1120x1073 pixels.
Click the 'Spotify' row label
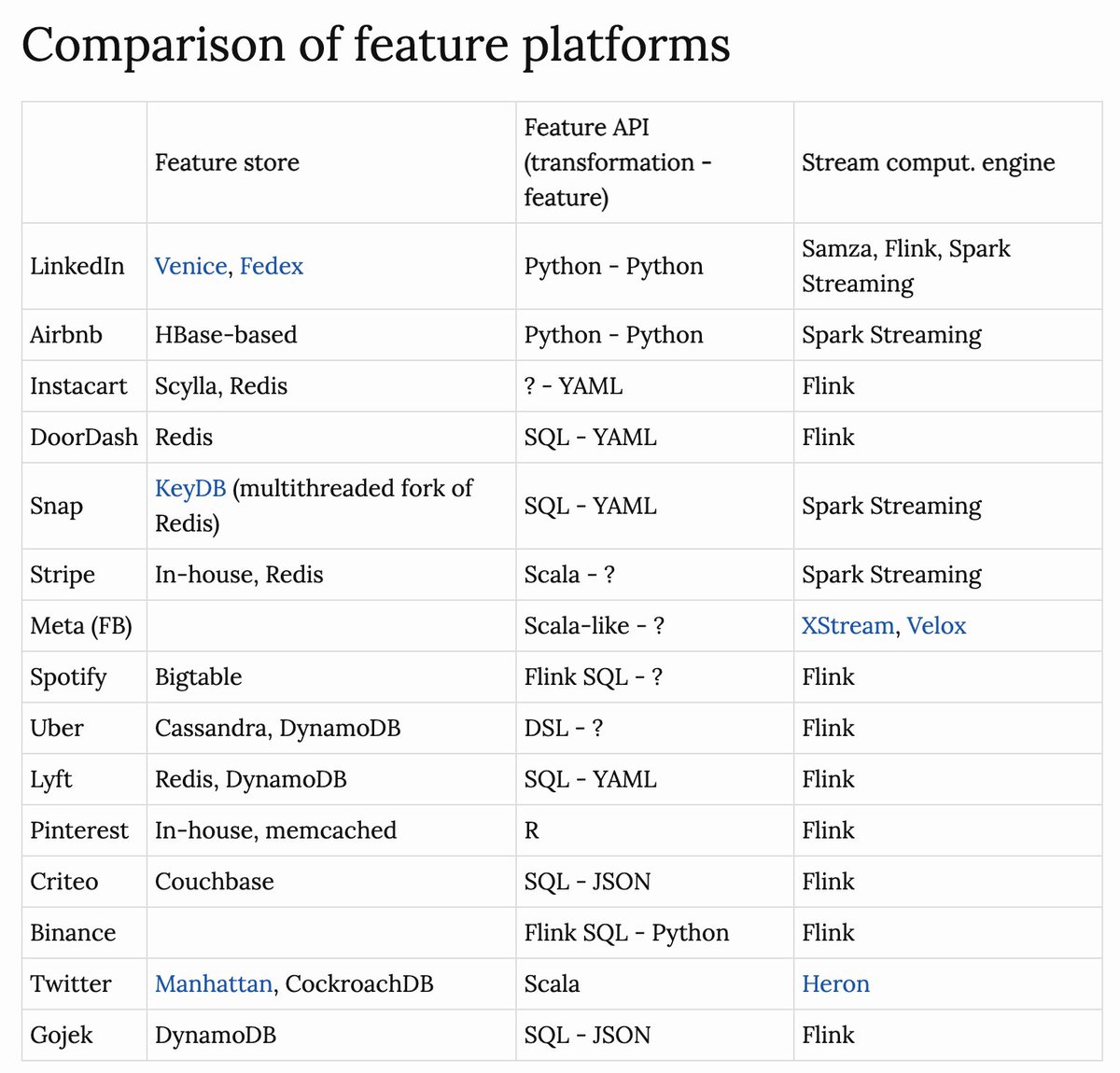[68, 676]
